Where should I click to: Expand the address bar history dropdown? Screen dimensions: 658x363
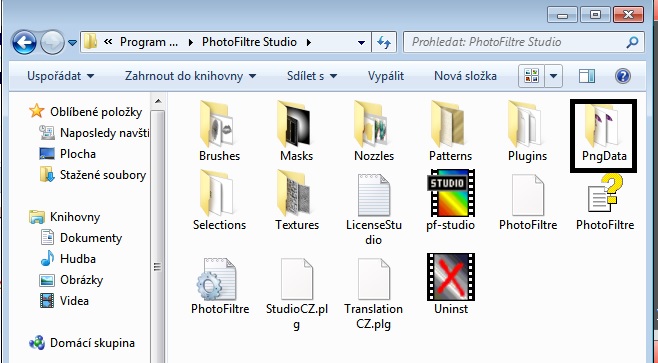pos(361,42)
